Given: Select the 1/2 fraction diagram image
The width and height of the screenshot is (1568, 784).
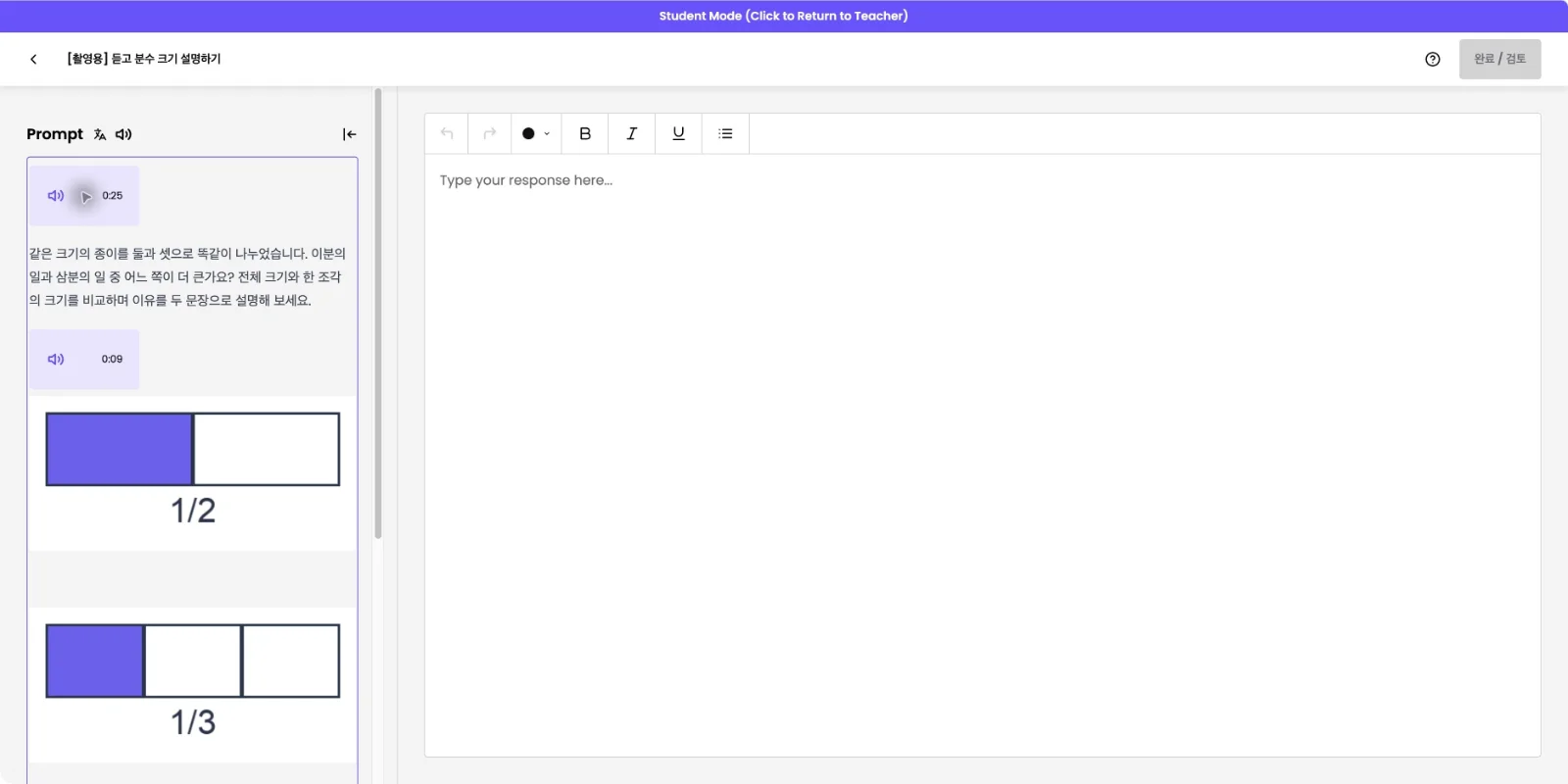Looking at the screenshot, I should pyautogui.click(x=193, y=472).
